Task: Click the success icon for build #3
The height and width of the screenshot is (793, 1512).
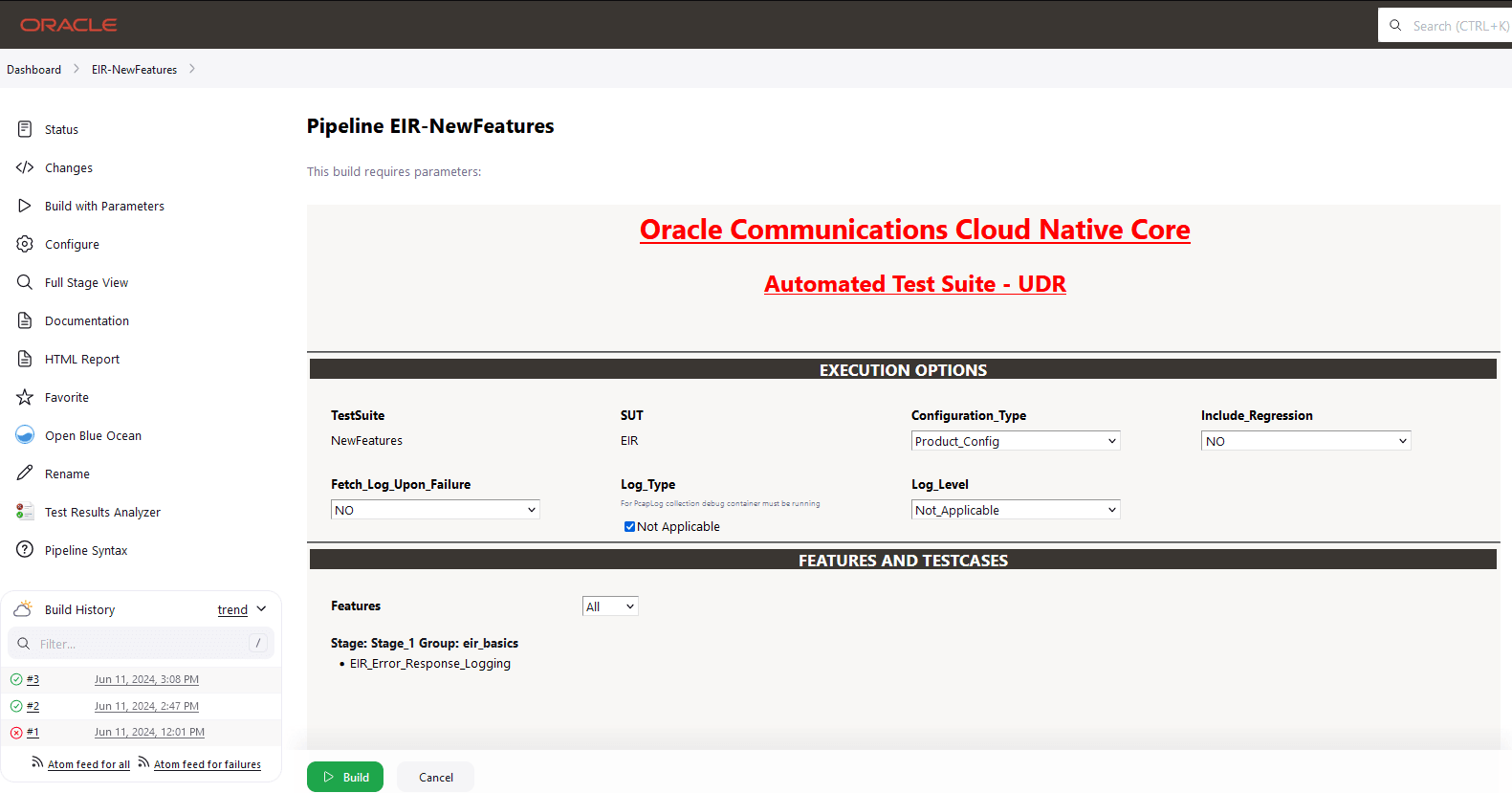Action: click(x=16, y=679)
